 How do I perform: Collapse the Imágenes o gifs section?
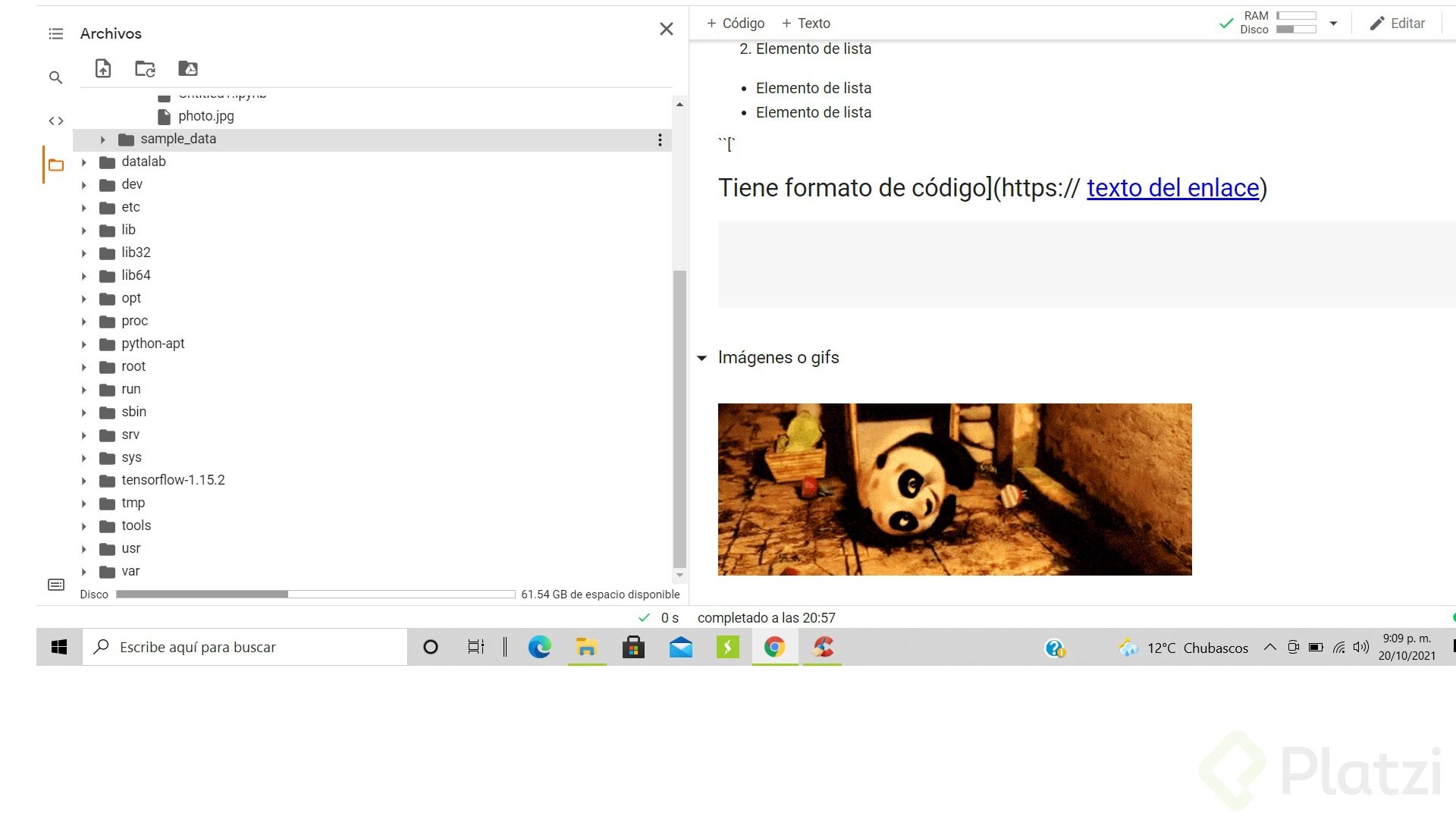[701, 358]
